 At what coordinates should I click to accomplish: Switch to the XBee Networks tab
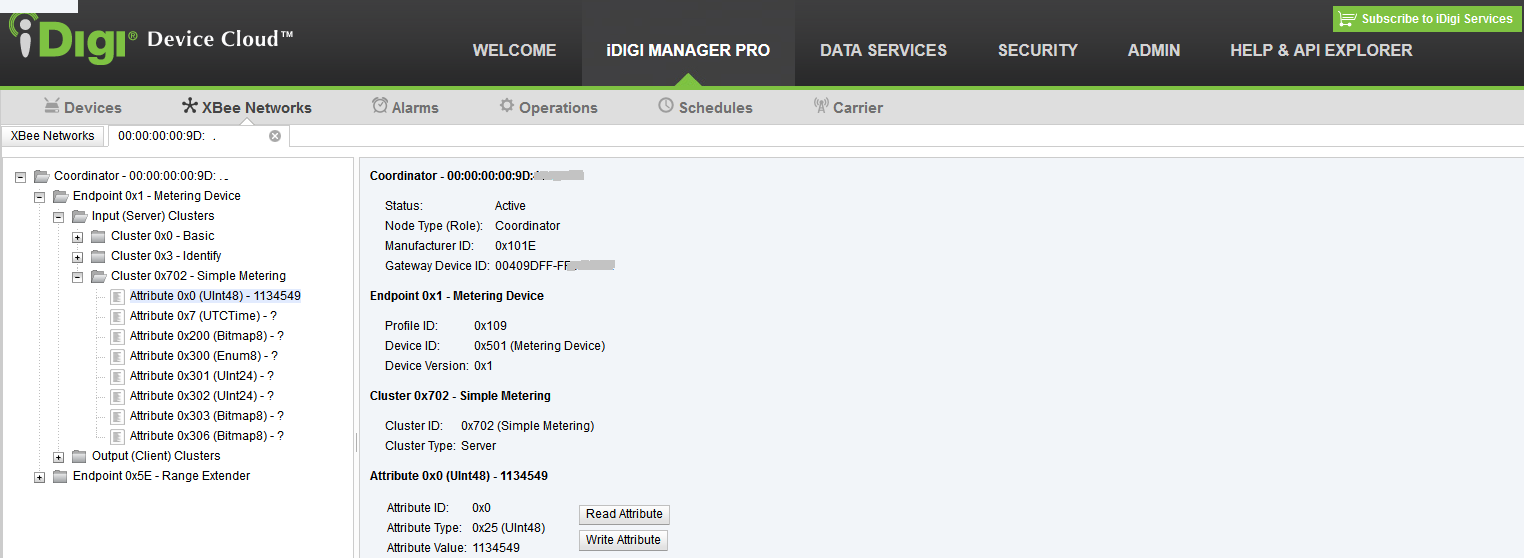53,136
